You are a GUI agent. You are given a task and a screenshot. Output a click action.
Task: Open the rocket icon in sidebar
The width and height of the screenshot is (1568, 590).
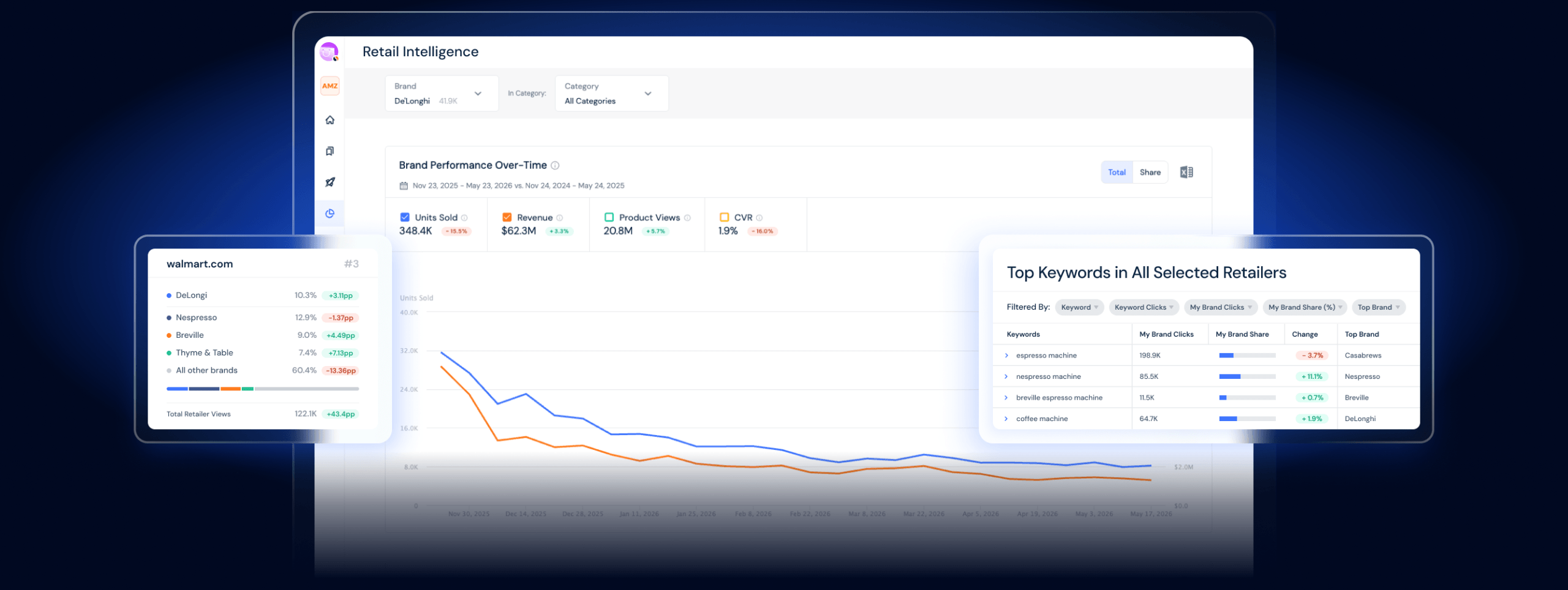(x=330, y=182)
